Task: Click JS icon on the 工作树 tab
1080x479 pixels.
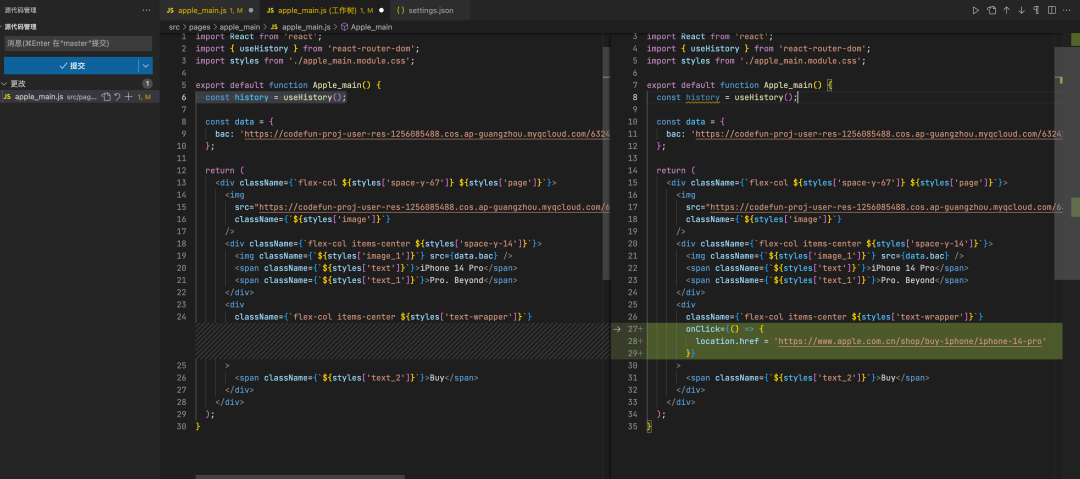Action: (x=271, y=10)
